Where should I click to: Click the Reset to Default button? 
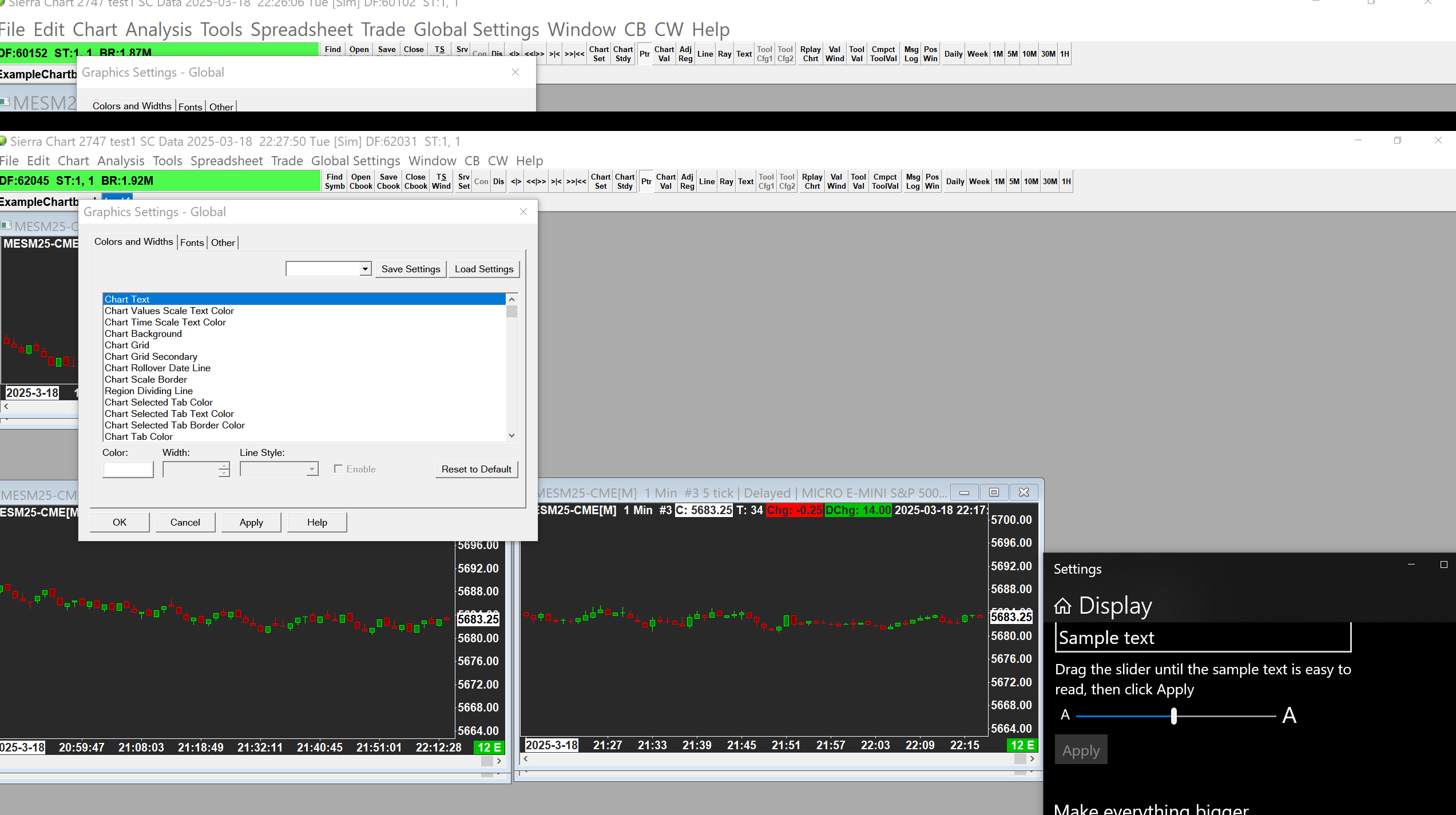[x=476, y=469]
